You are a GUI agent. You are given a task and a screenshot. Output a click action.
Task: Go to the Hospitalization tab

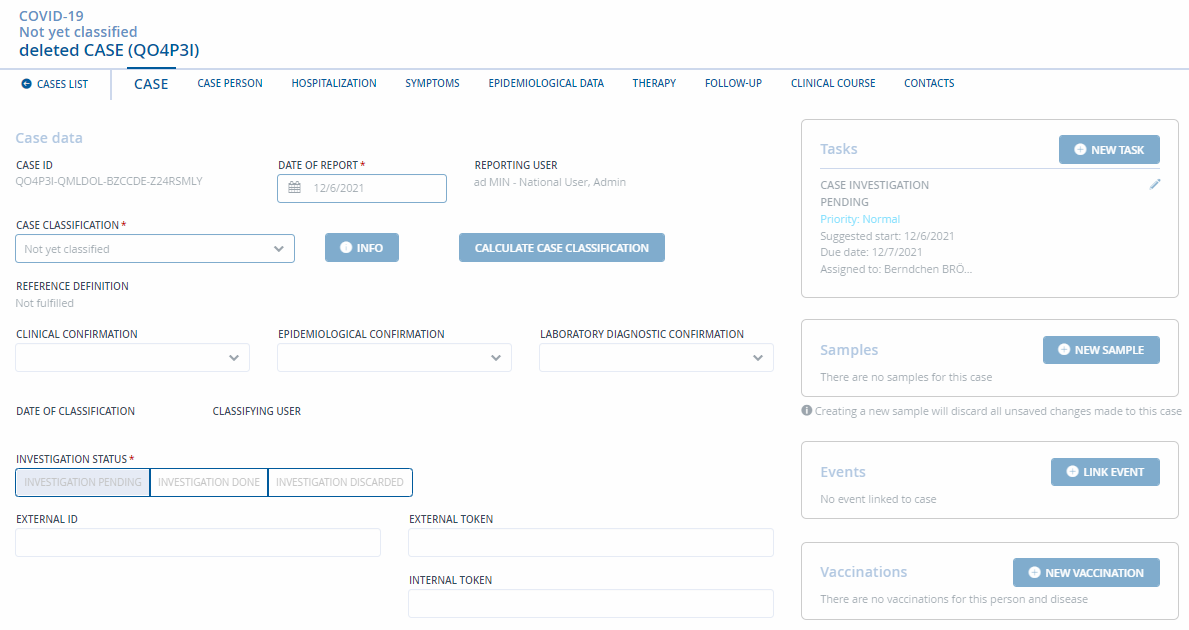click(x=334, y=83)
